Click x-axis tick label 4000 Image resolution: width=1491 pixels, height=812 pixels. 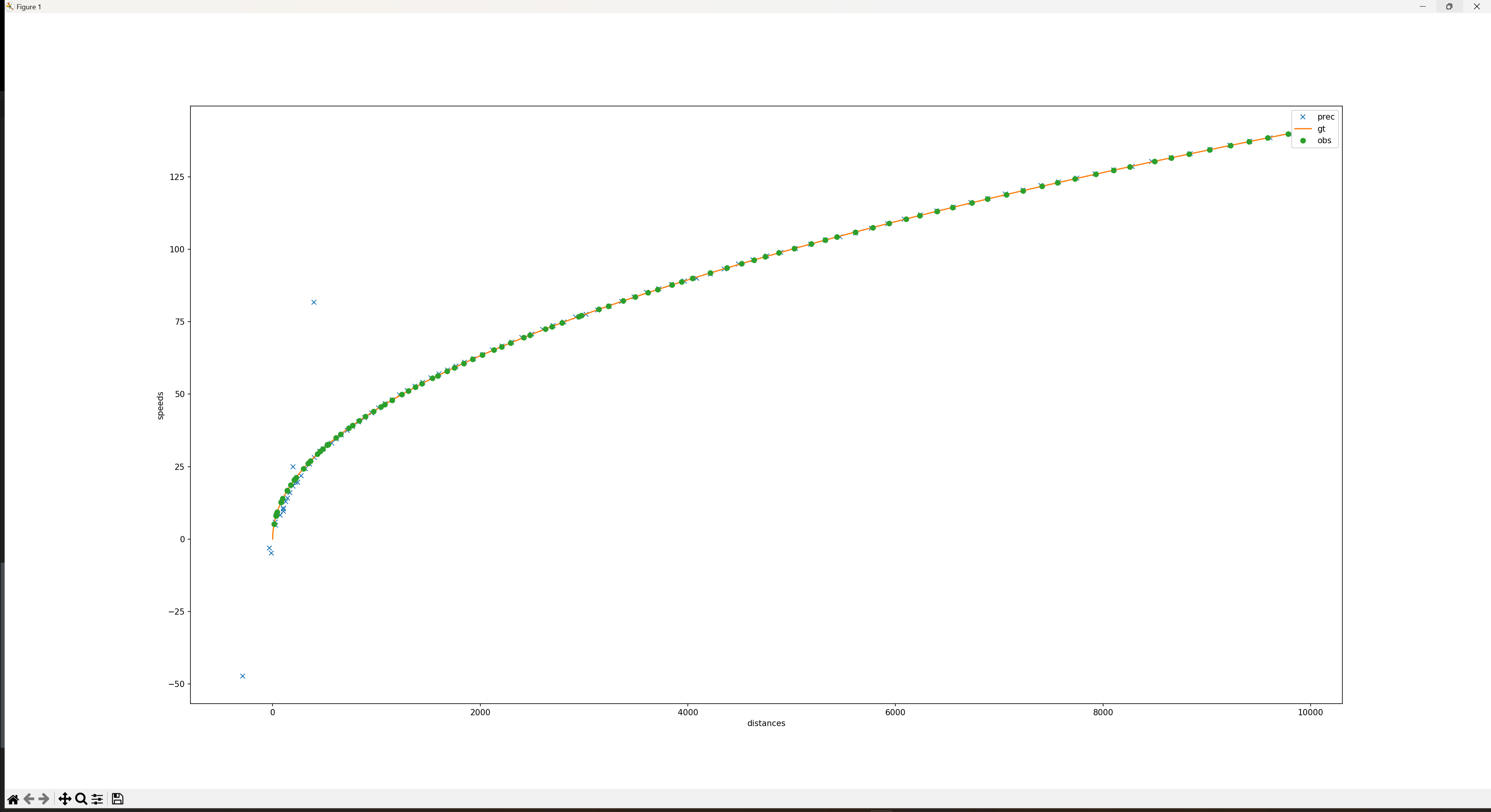click(x=687, y=713)
